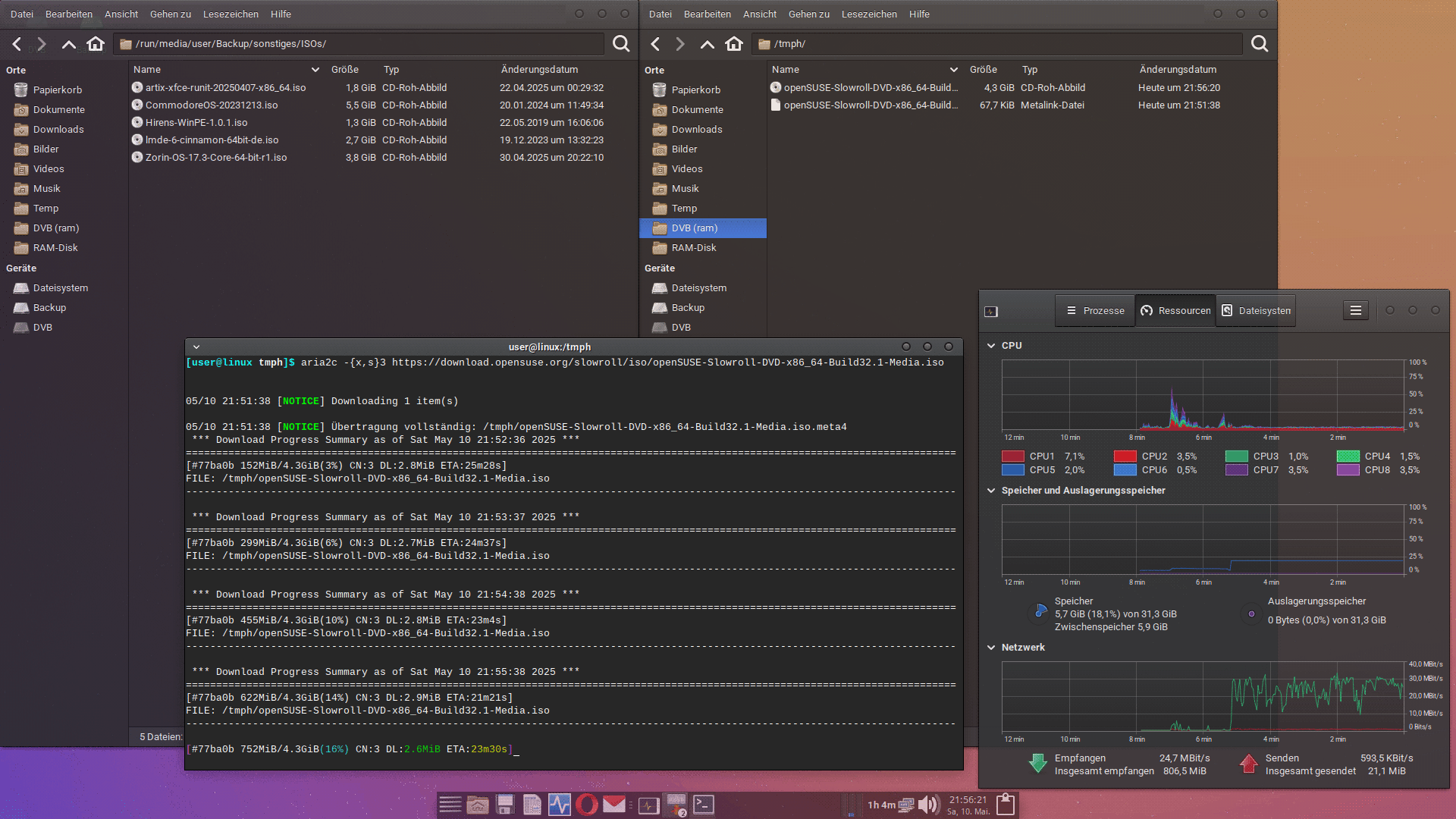Click the search magnifier in the ISOs window
This screenshot has height=819, width=1456.
click(620, 43)
